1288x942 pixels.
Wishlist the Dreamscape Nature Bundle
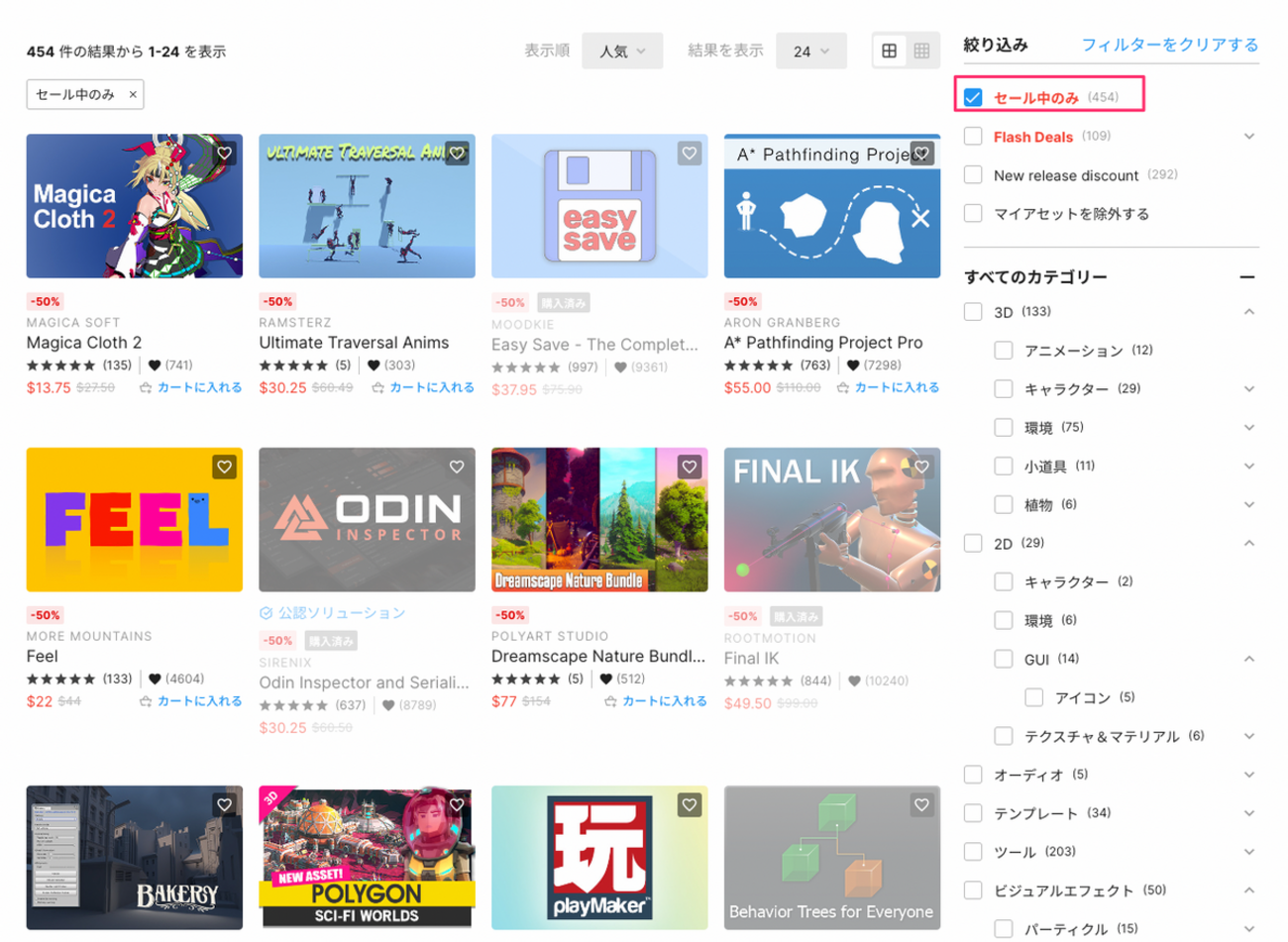pyautogui.click(x=690, y=467)
